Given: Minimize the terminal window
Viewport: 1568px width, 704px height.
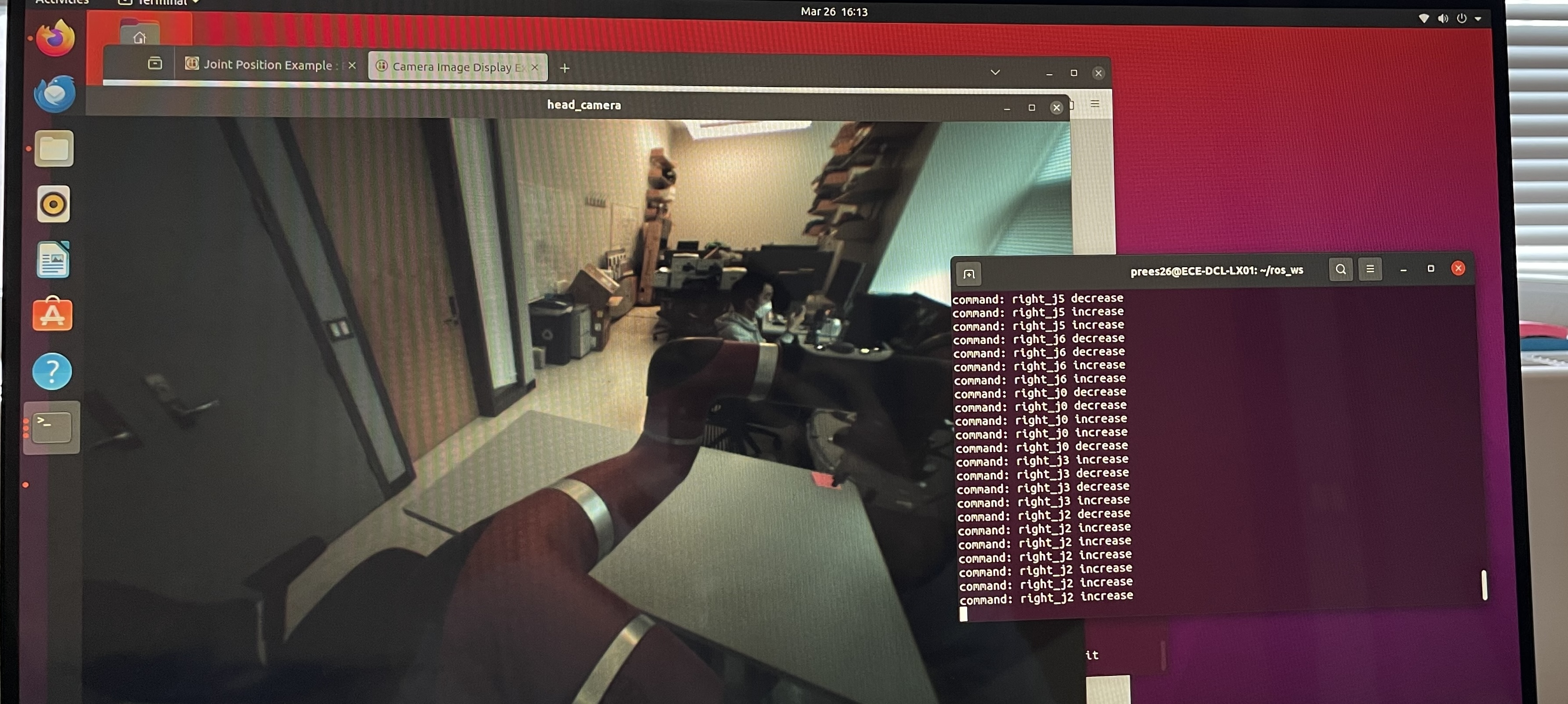Looking at the screenshot, I should pos(1403,270).
